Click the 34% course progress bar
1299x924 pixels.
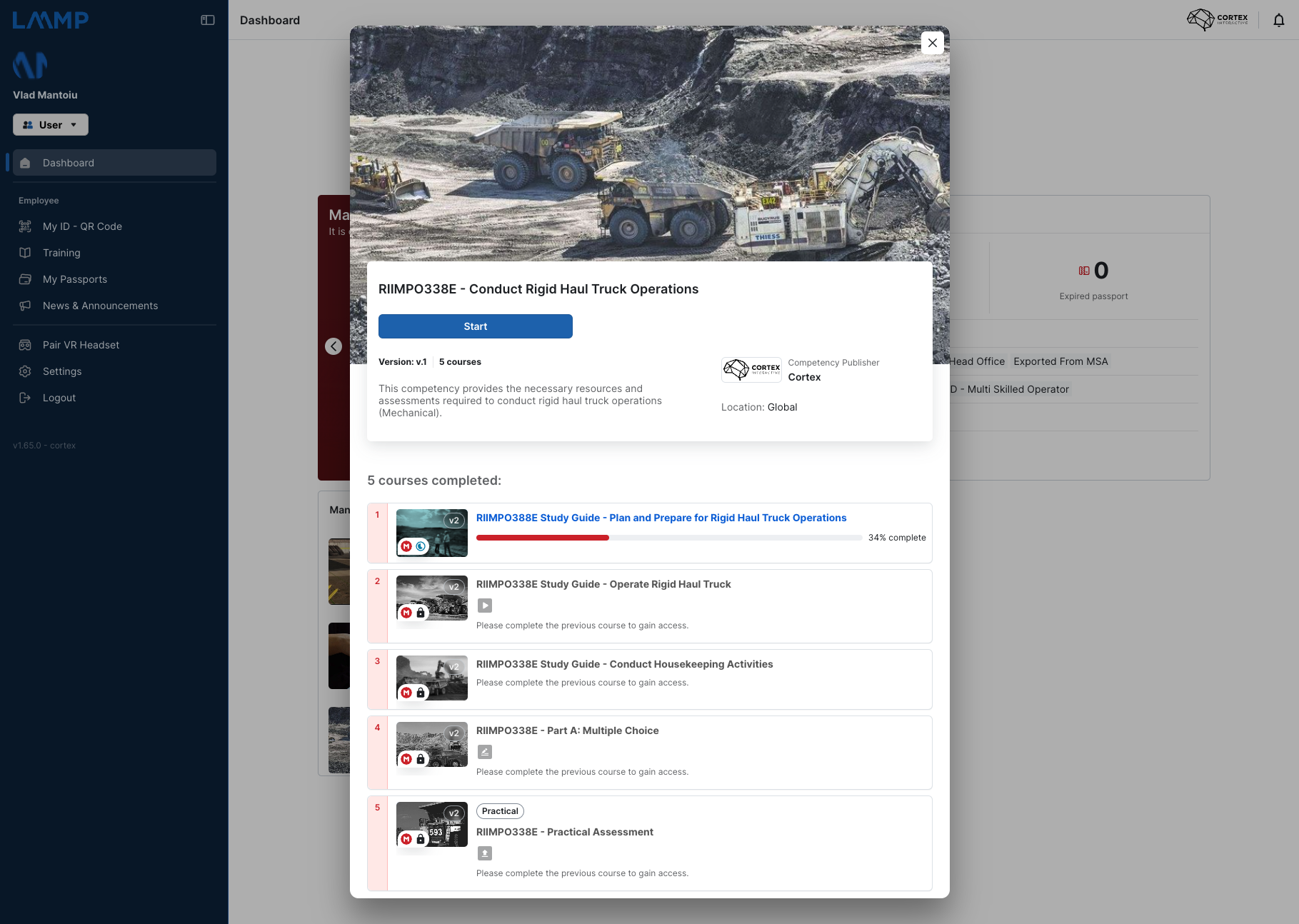click(669, 538)
